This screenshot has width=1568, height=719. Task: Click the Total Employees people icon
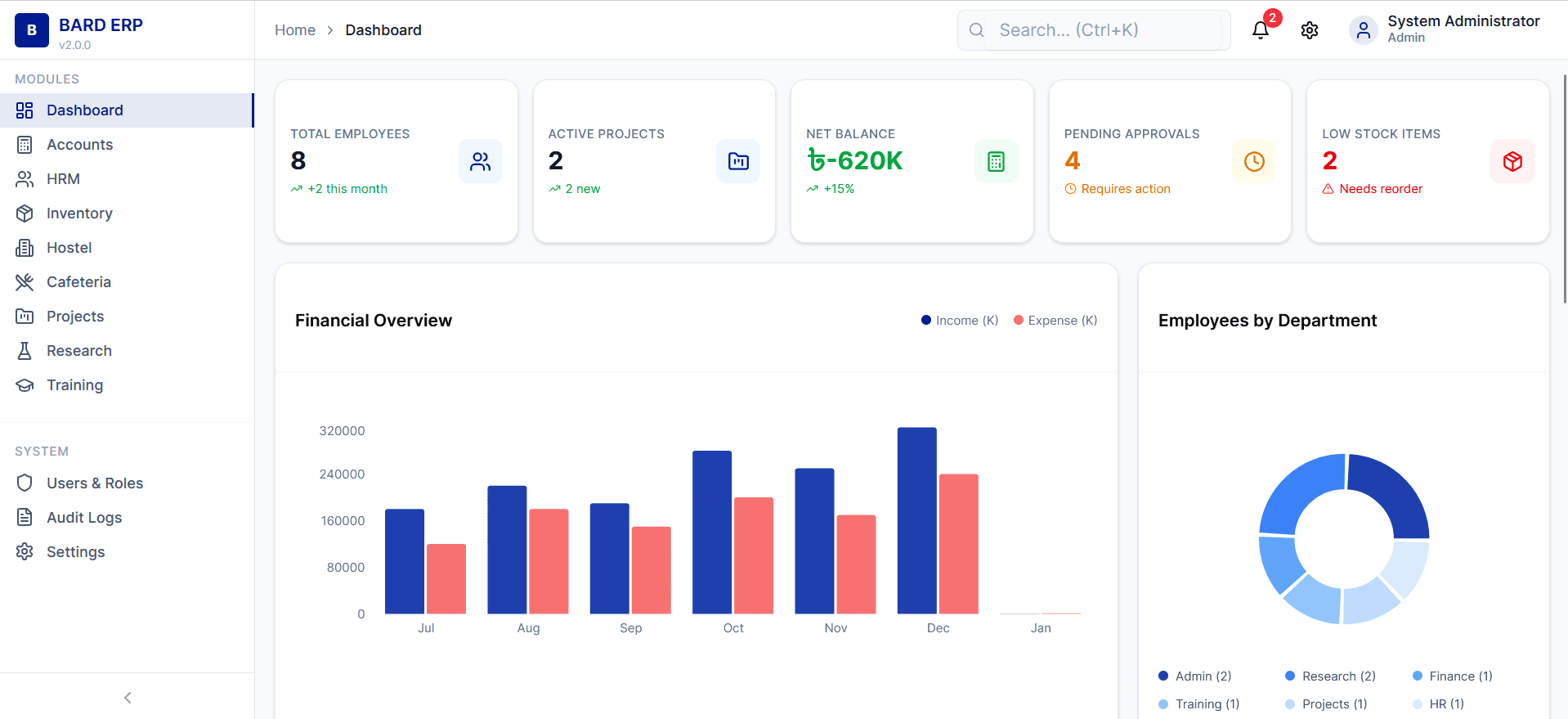click(x=480, y=161)
